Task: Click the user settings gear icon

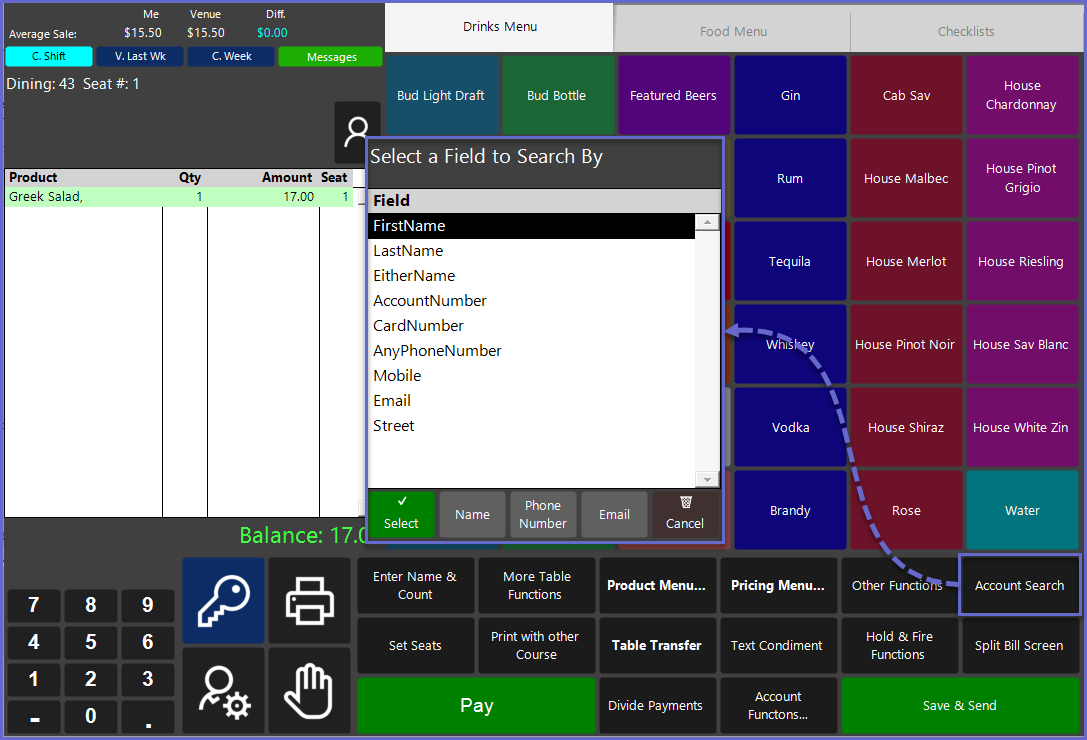Action: click(223, 690)
